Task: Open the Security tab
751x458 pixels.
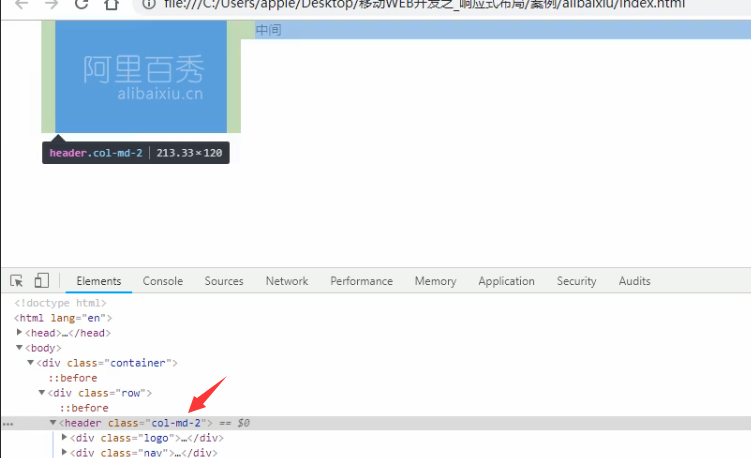Action: tap(577, 281)
